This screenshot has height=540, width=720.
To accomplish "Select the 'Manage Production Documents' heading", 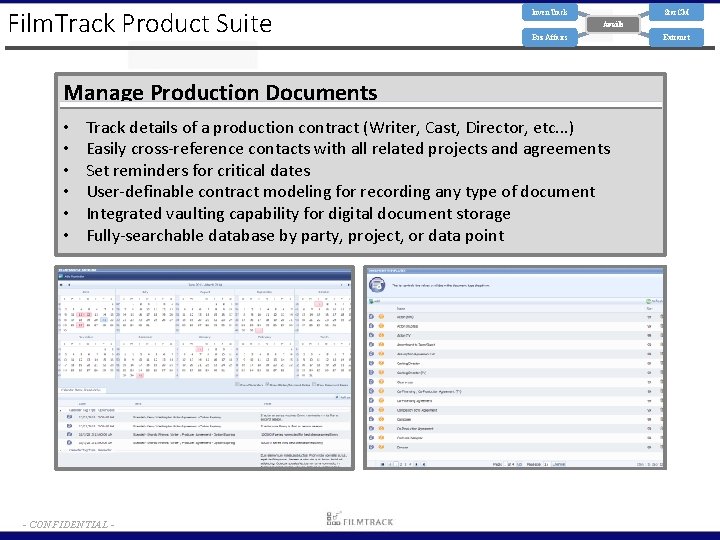I will pyautogui.click(x=220, y=93).
